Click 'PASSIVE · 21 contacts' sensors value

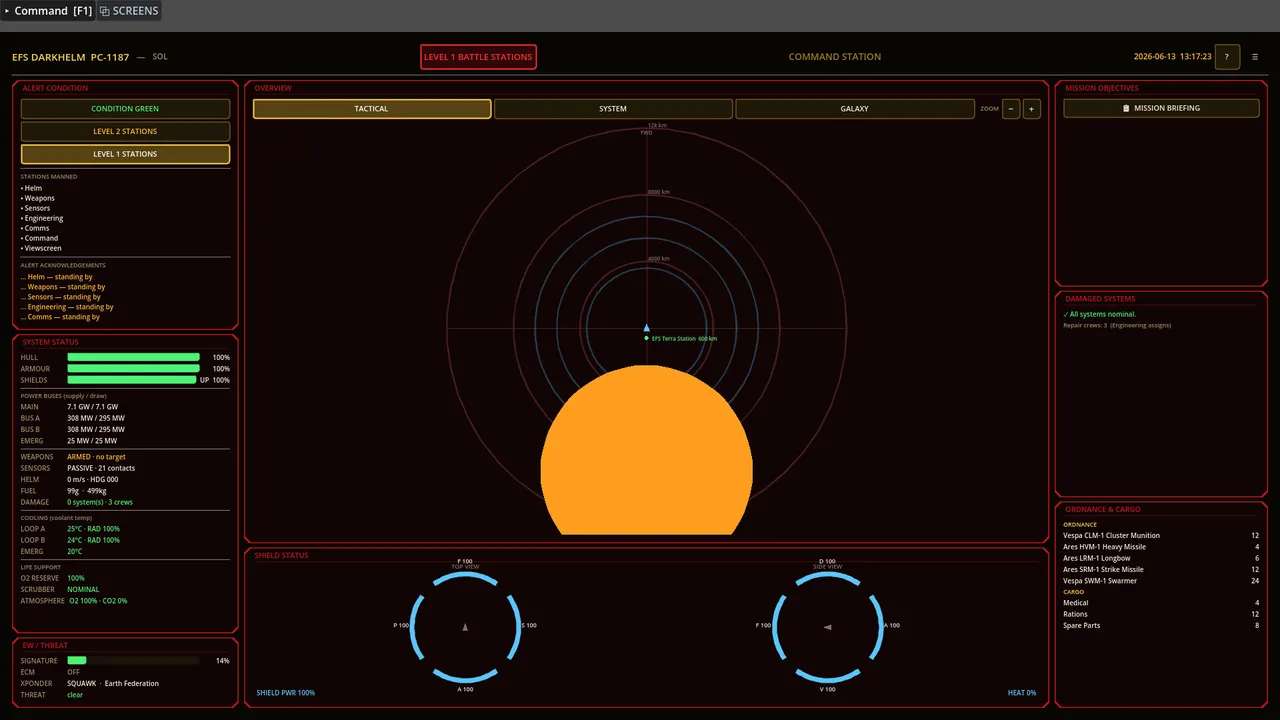pyautogui.click(x=101, y=468)
